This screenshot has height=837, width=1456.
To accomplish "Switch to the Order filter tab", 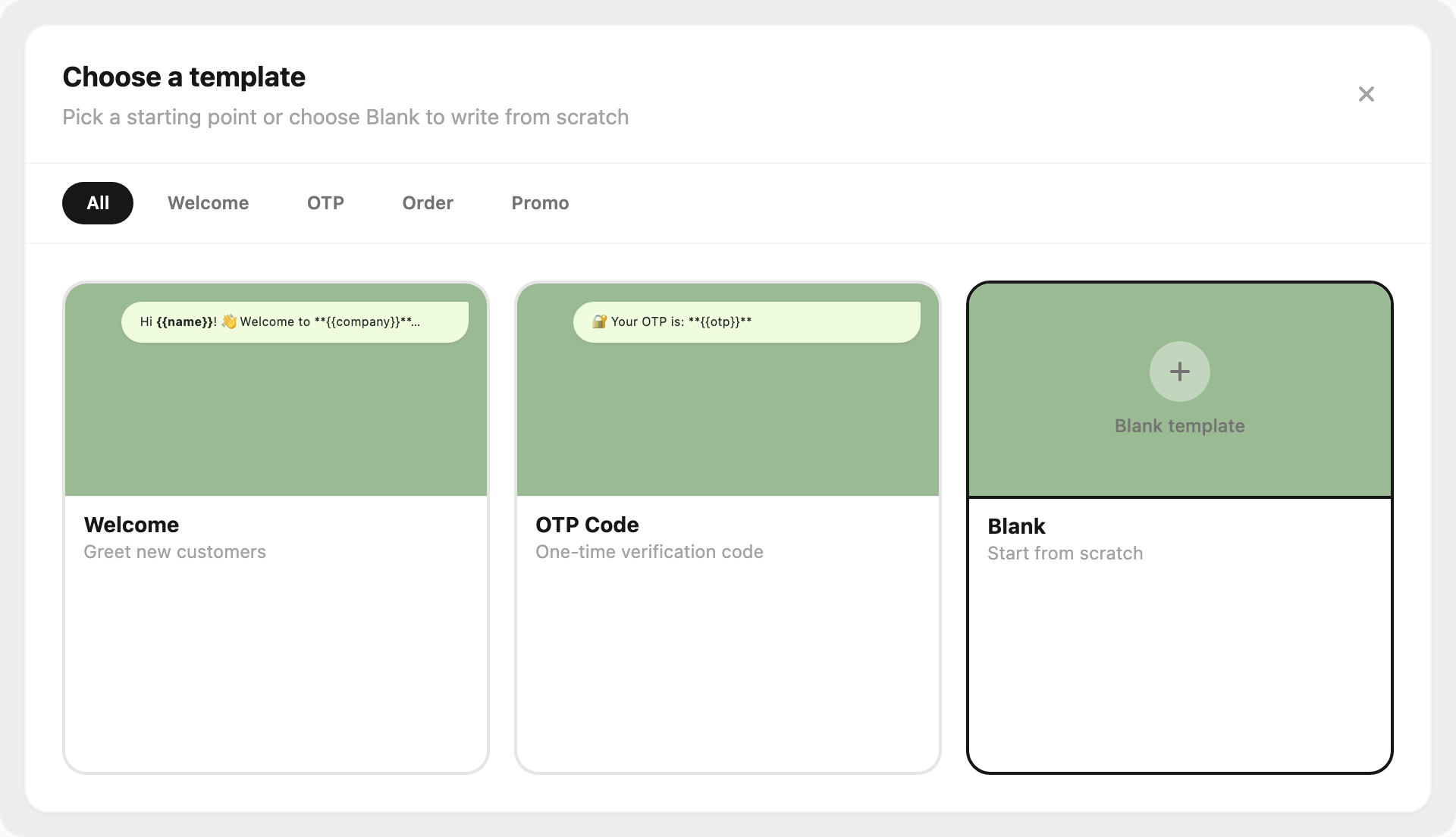I will coord(428,203).
